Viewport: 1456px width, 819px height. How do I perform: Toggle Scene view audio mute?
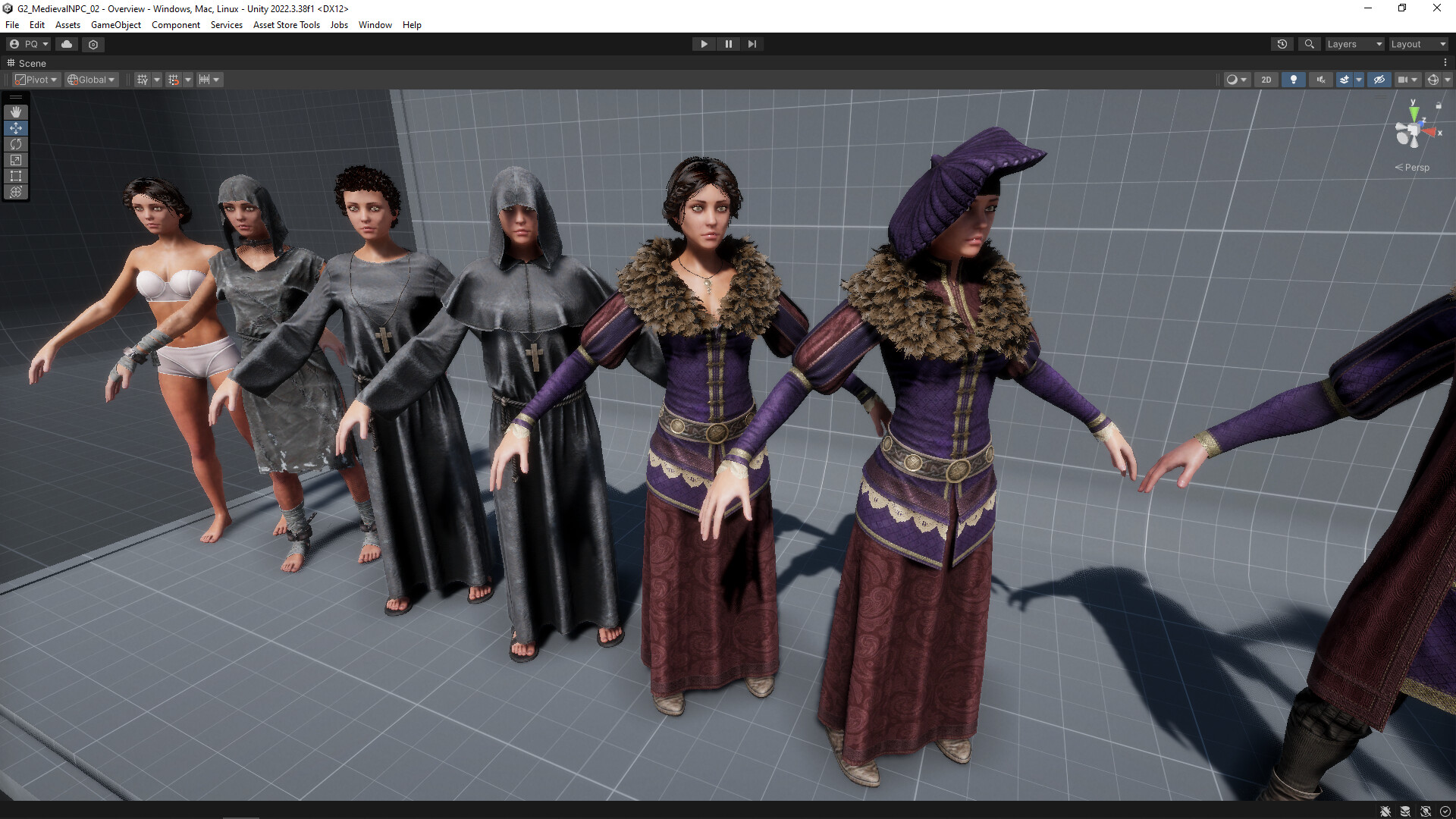(x=1320, y=80)
